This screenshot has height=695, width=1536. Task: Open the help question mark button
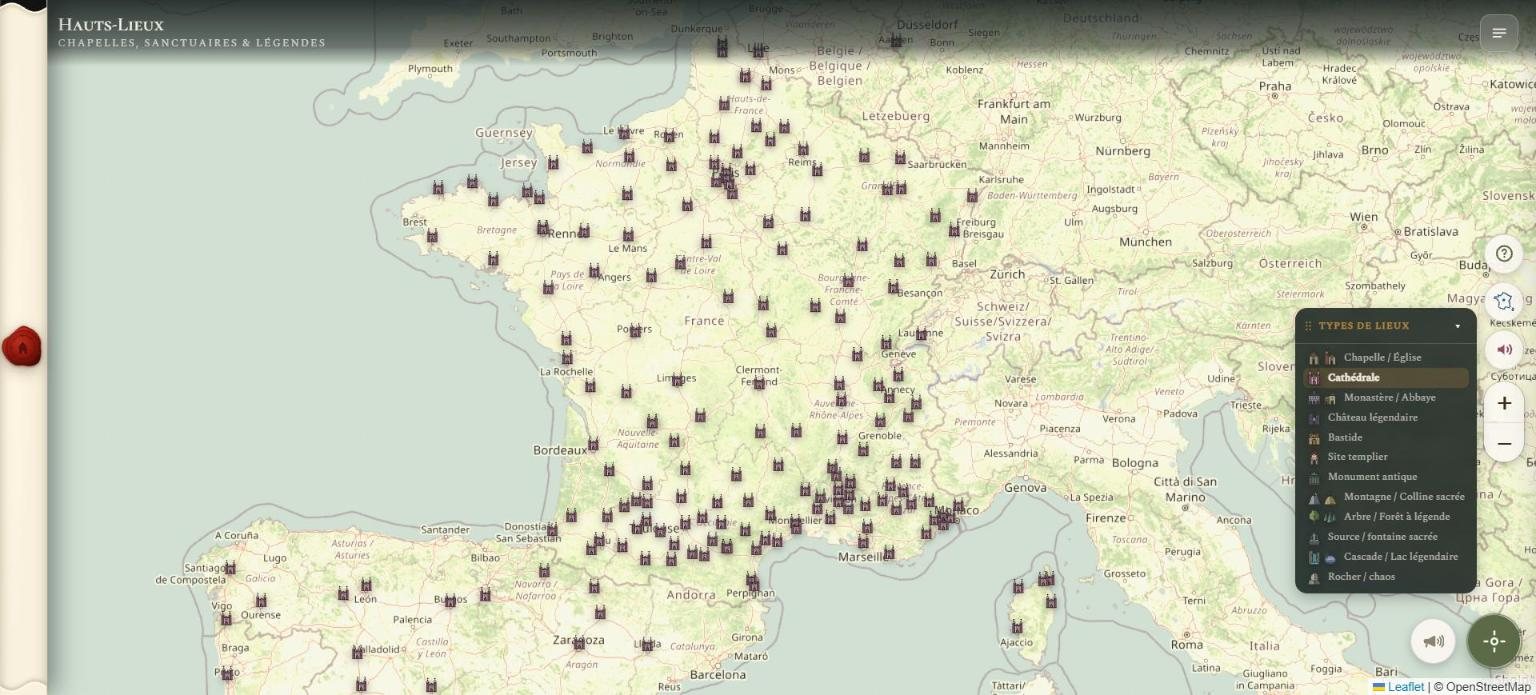tap(1503, 254)
